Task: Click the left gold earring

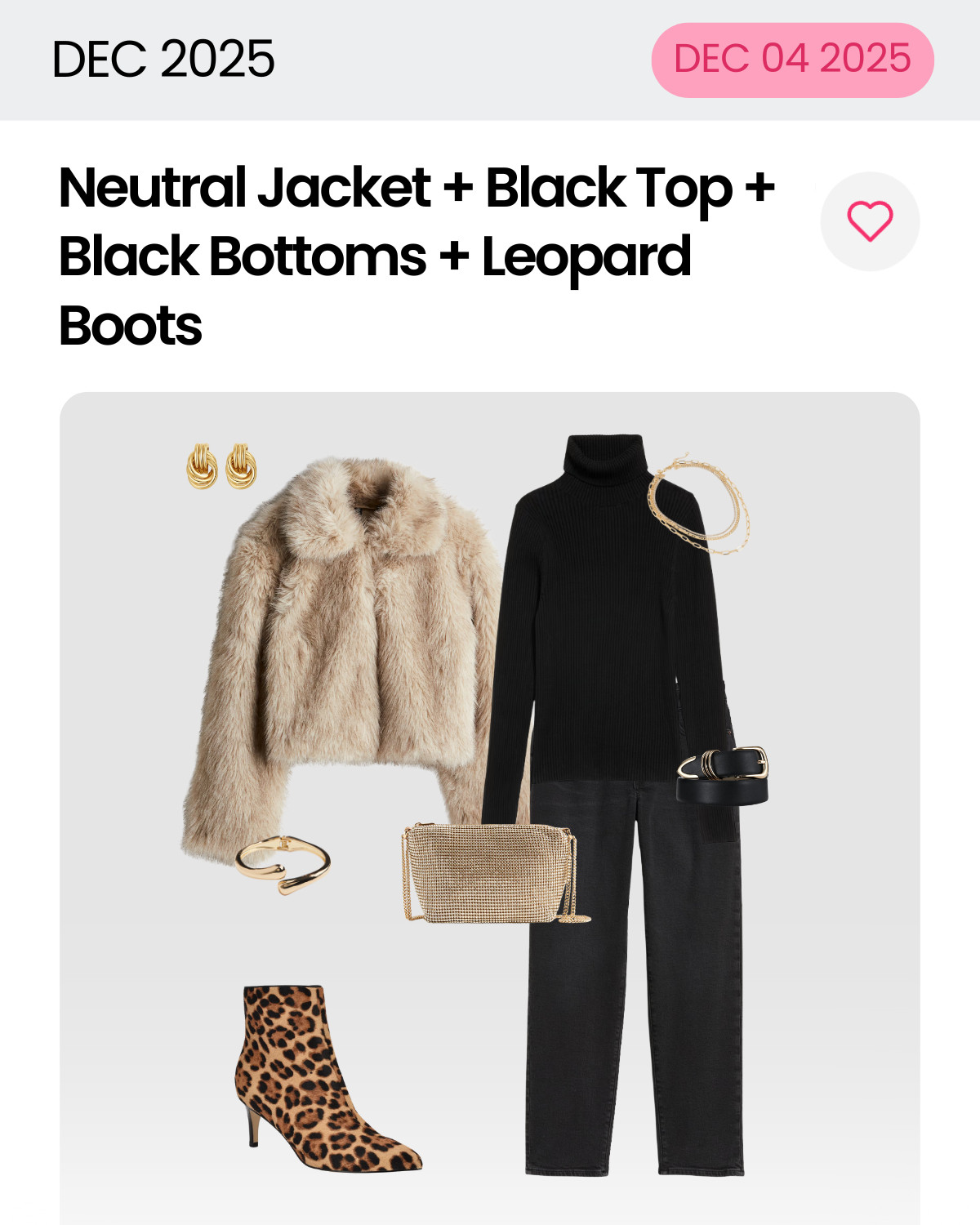Action: point(202,467)
